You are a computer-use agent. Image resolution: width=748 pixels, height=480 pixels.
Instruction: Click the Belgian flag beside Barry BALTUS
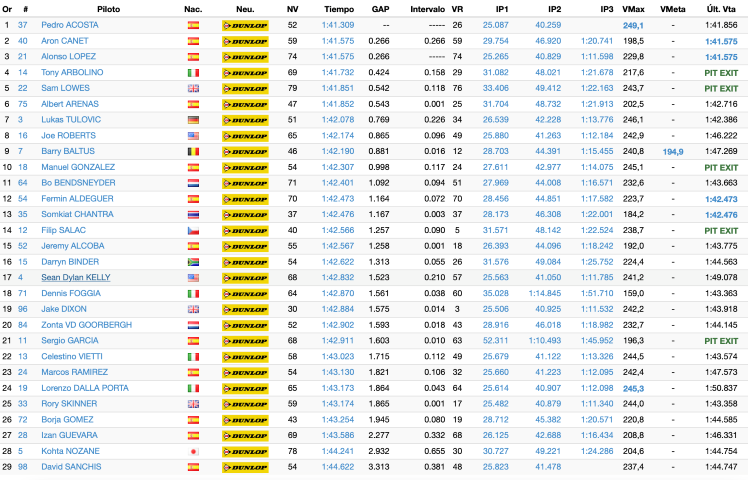(x=193, y=151)
